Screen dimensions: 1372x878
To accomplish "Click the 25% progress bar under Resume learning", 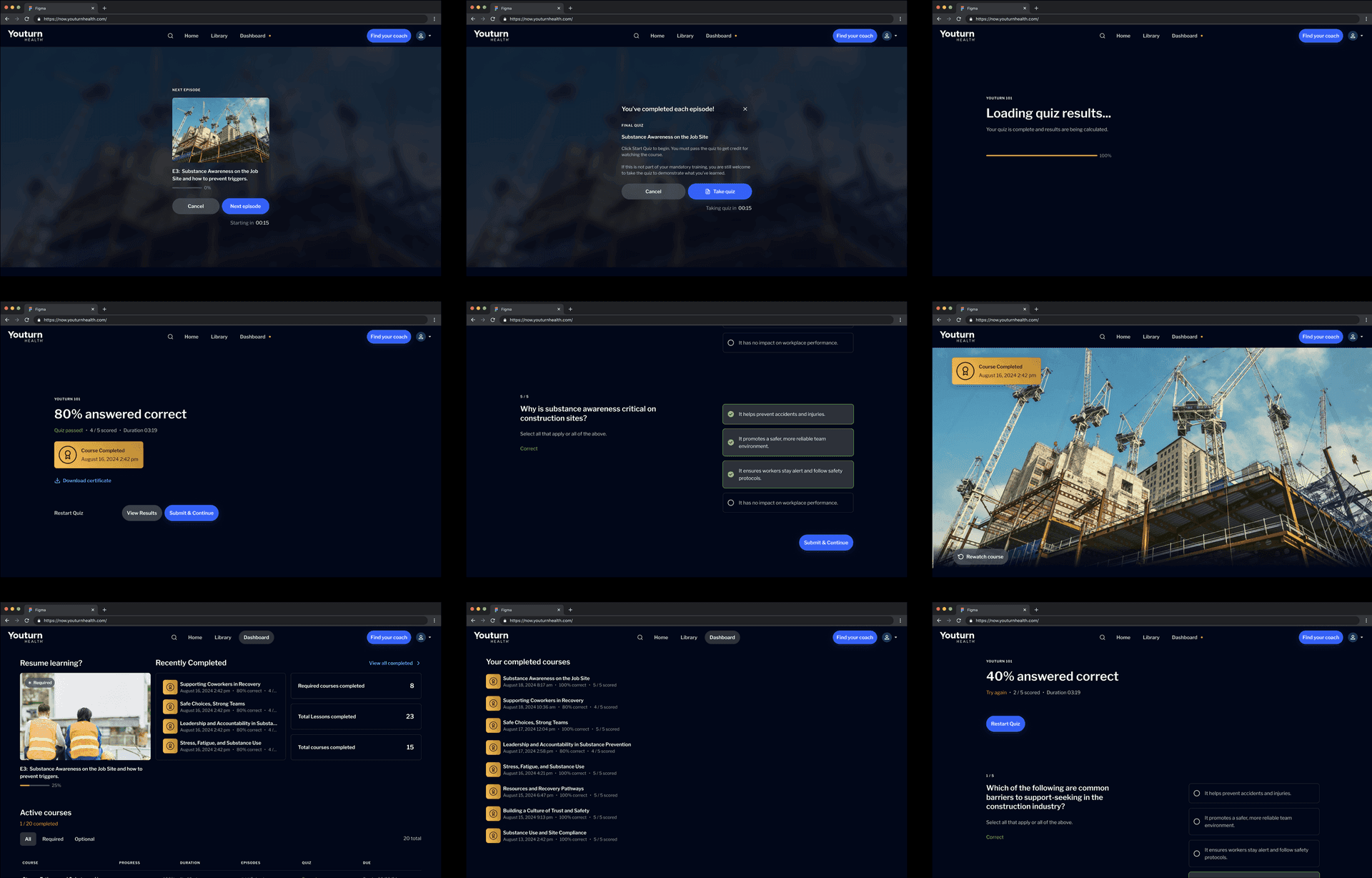I will (x=34, y=785).
